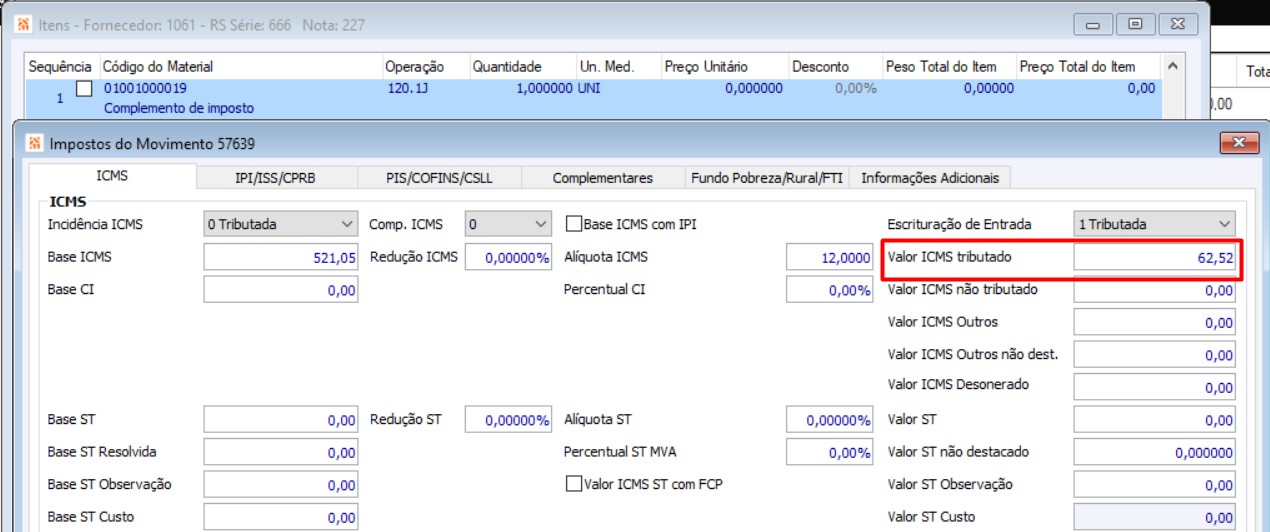Enable Base ICMS com IPI checkbox
This screenshot has height=532, width=1270.
[x=574, y=224]
